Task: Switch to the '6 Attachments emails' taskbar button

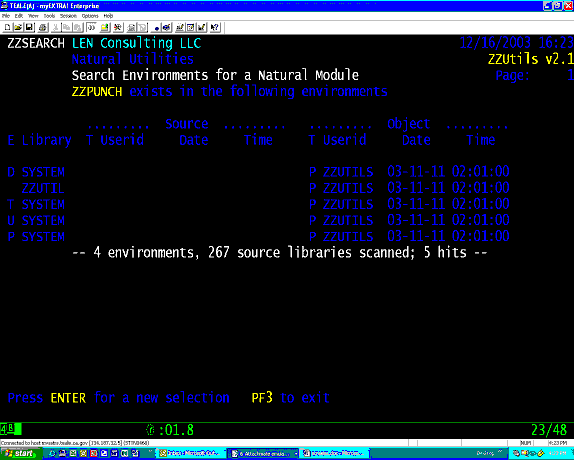Action: (263, 454)
